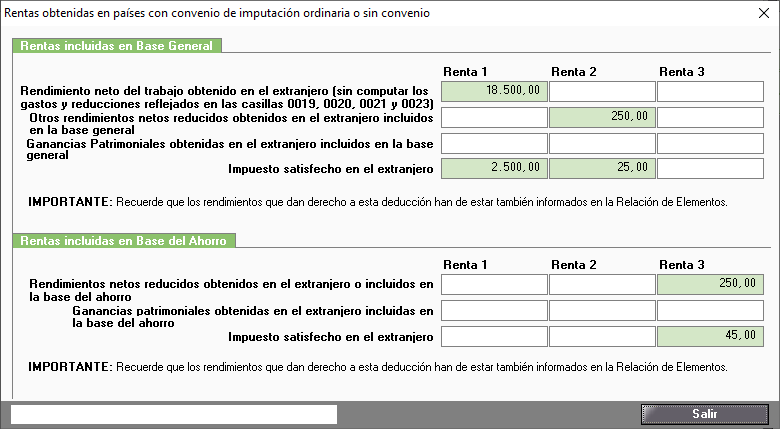The height and width of the screenshot is (429, 780).
Task: Select Renta 3 ganancias patrimoniales base general field
Action: (710, 143)
